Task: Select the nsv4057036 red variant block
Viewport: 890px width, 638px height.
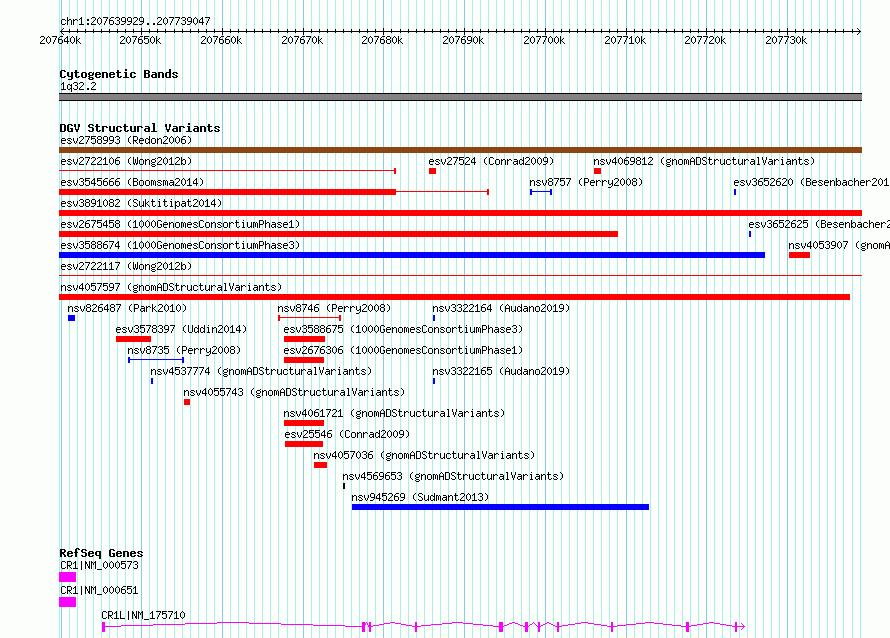Action: [x=320, y=465]
